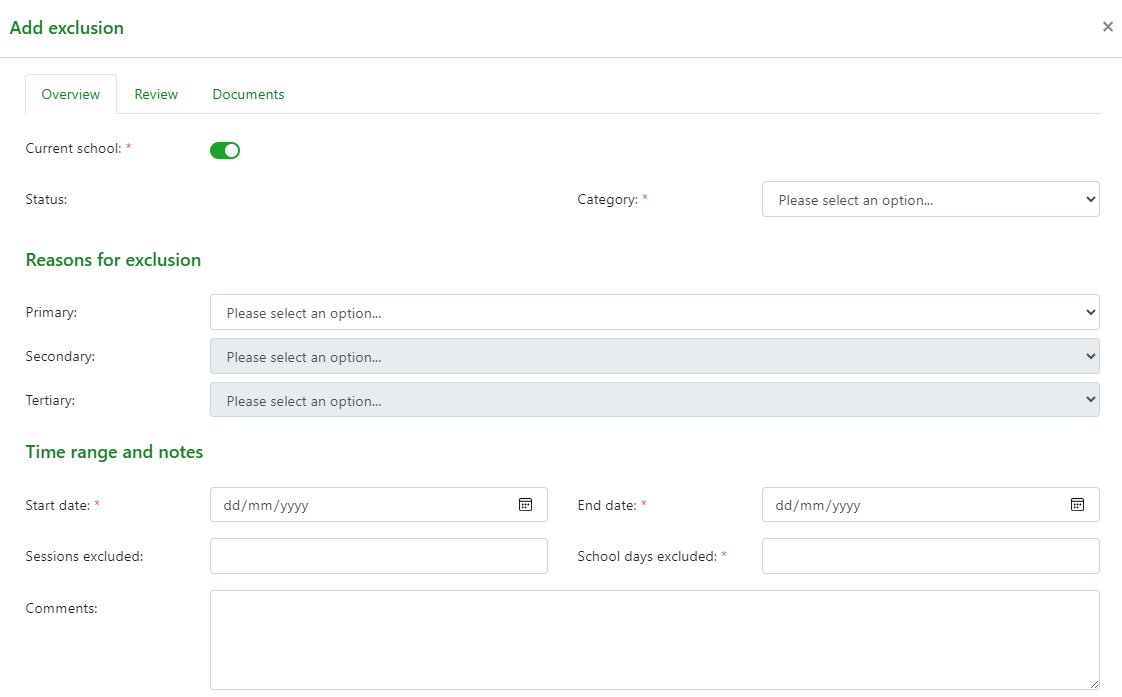Focus the School days excluded field
1122x697 pixels.
930,556
